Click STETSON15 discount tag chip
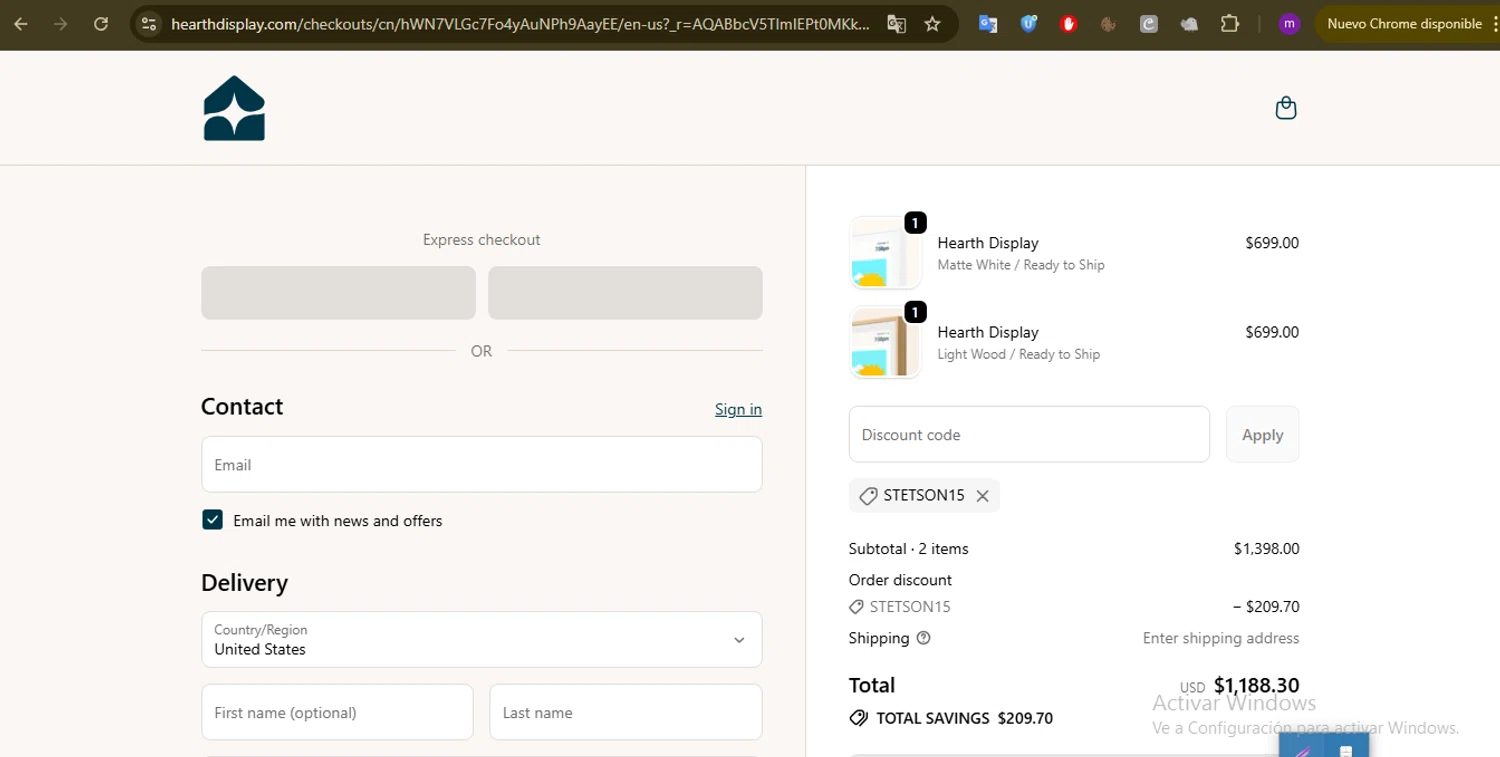This screenshot has width=1500, height=757. 924,496
